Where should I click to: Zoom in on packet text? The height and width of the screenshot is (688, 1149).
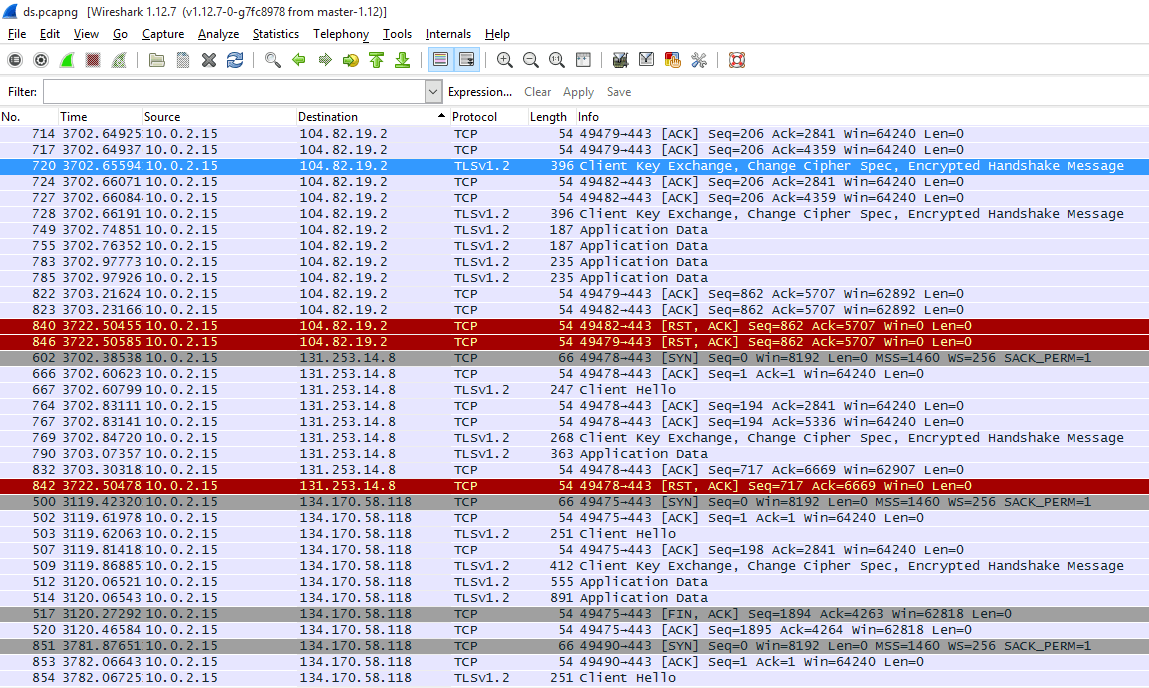tap(505, 60)
